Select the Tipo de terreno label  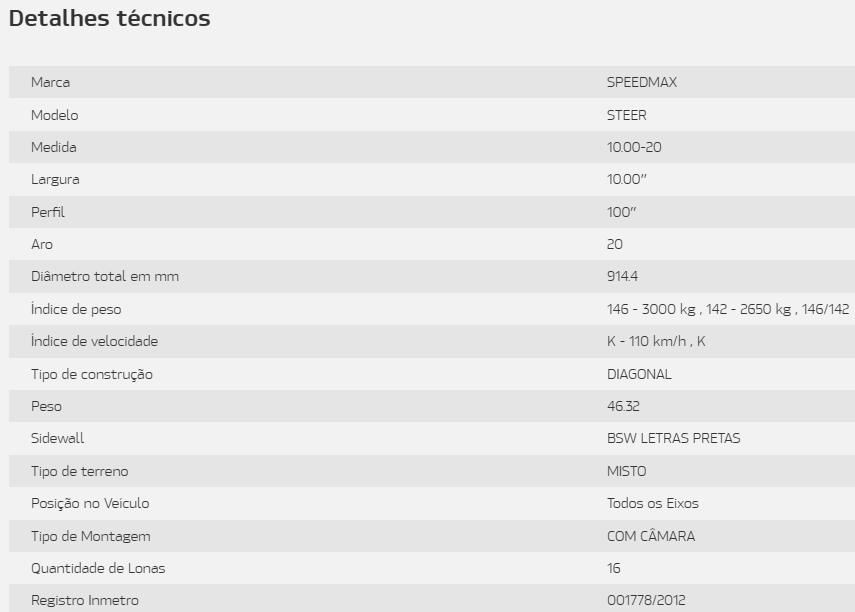point(80,471)
